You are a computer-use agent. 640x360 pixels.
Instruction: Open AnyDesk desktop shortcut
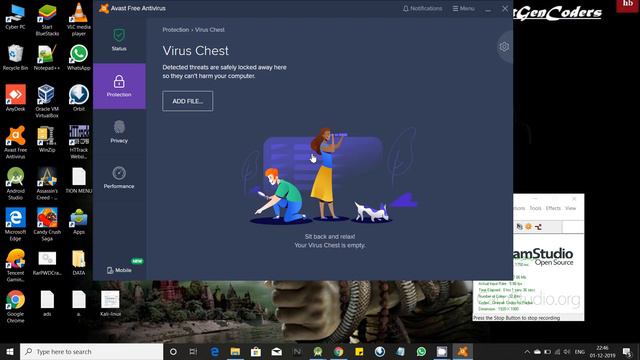pyautogui.click(x=15, y=98)
